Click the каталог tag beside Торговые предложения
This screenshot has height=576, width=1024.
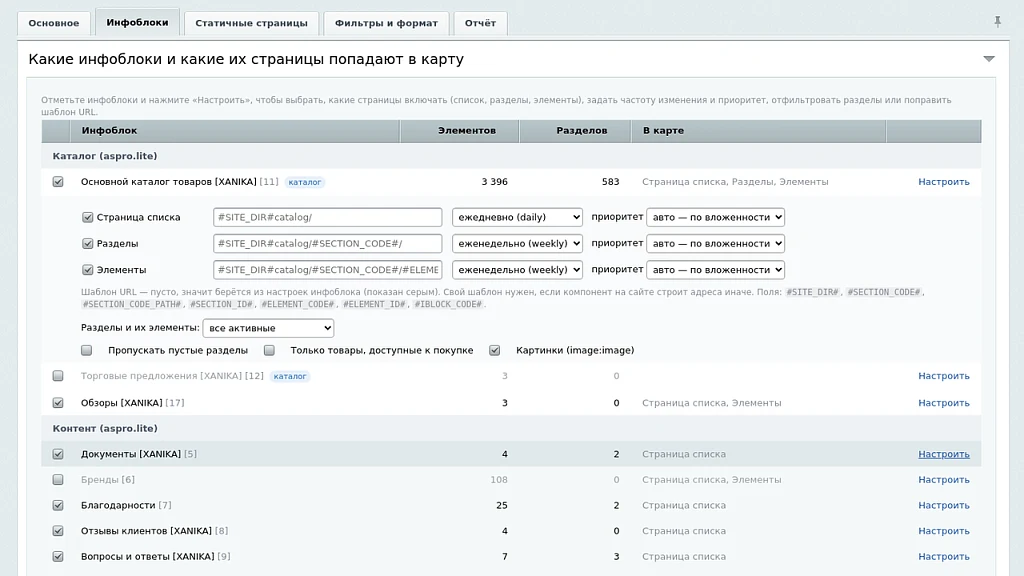pyautogui.click(x=289, y=376)
